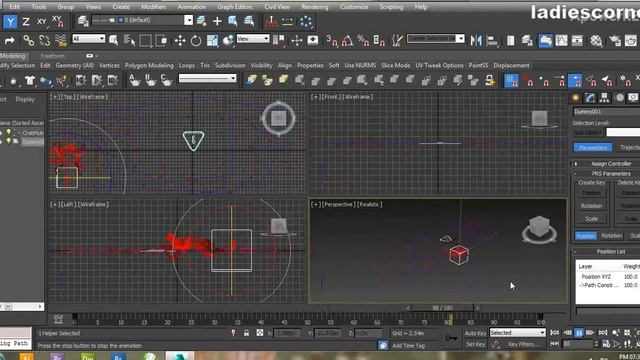Open Edit Named Selection Sets
This screenshot has height=360, width=640.
398,40
